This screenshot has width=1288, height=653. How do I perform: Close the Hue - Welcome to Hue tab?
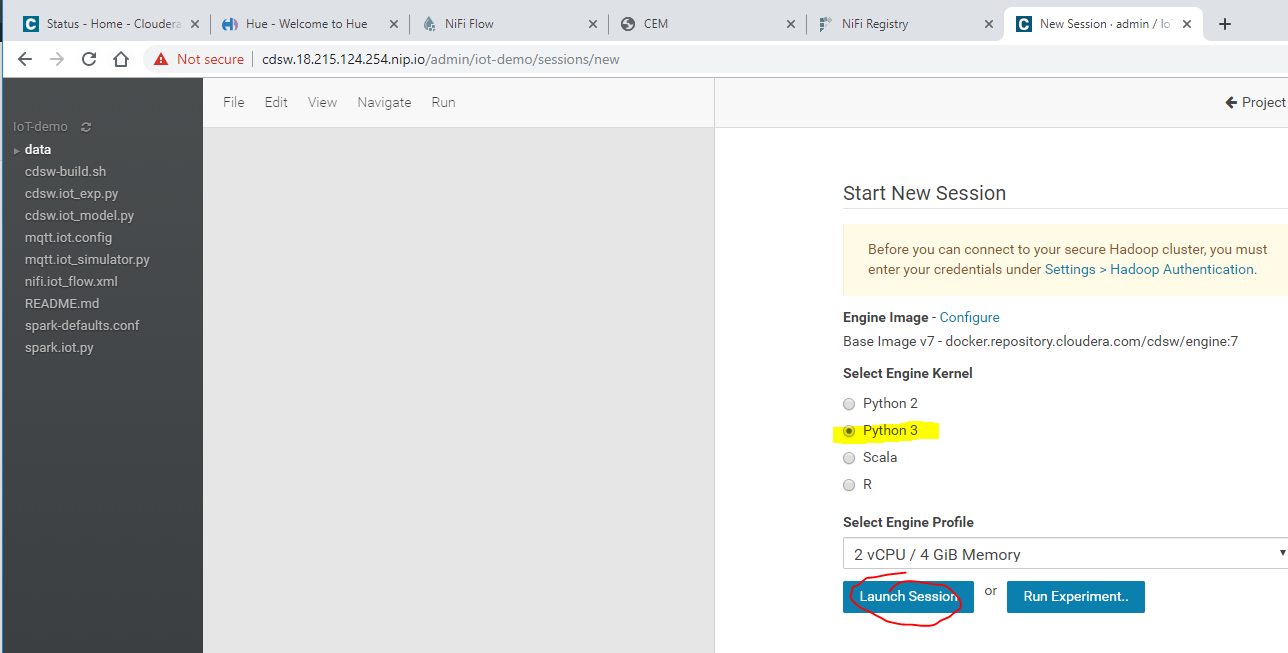coord(394,24)
